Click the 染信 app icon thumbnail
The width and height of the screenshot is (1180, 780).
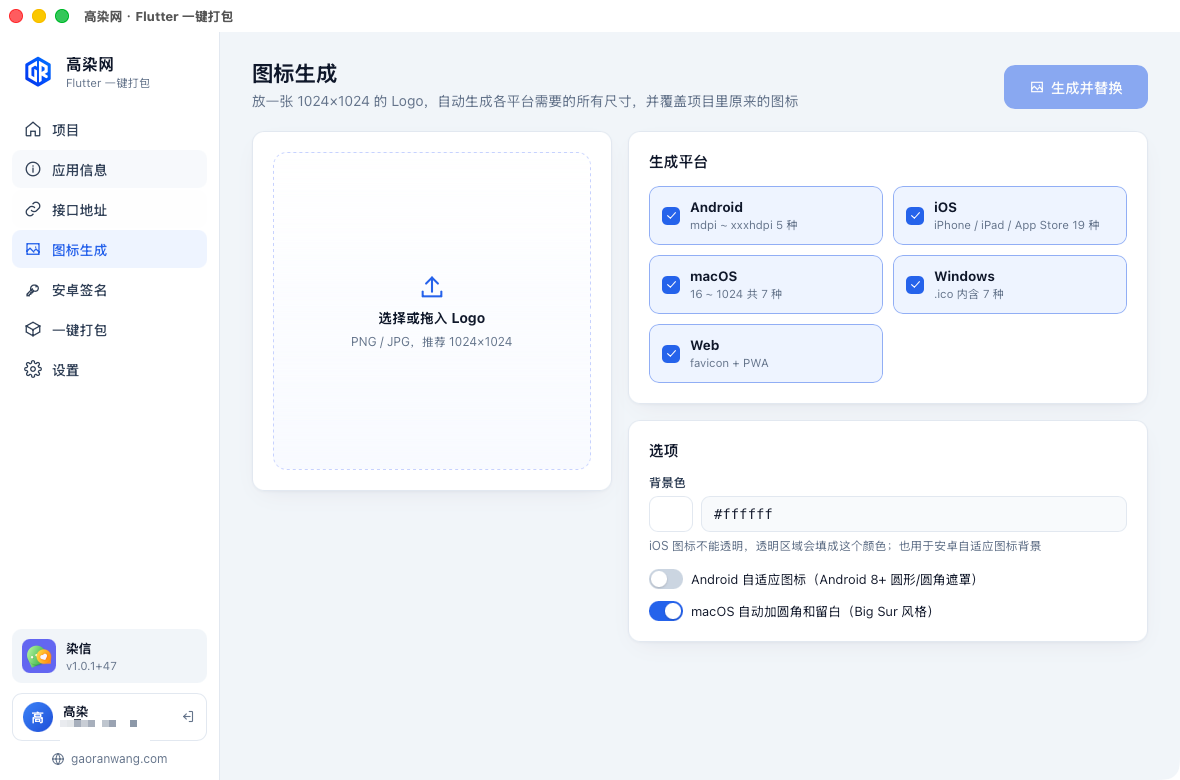tap(39, 656)
